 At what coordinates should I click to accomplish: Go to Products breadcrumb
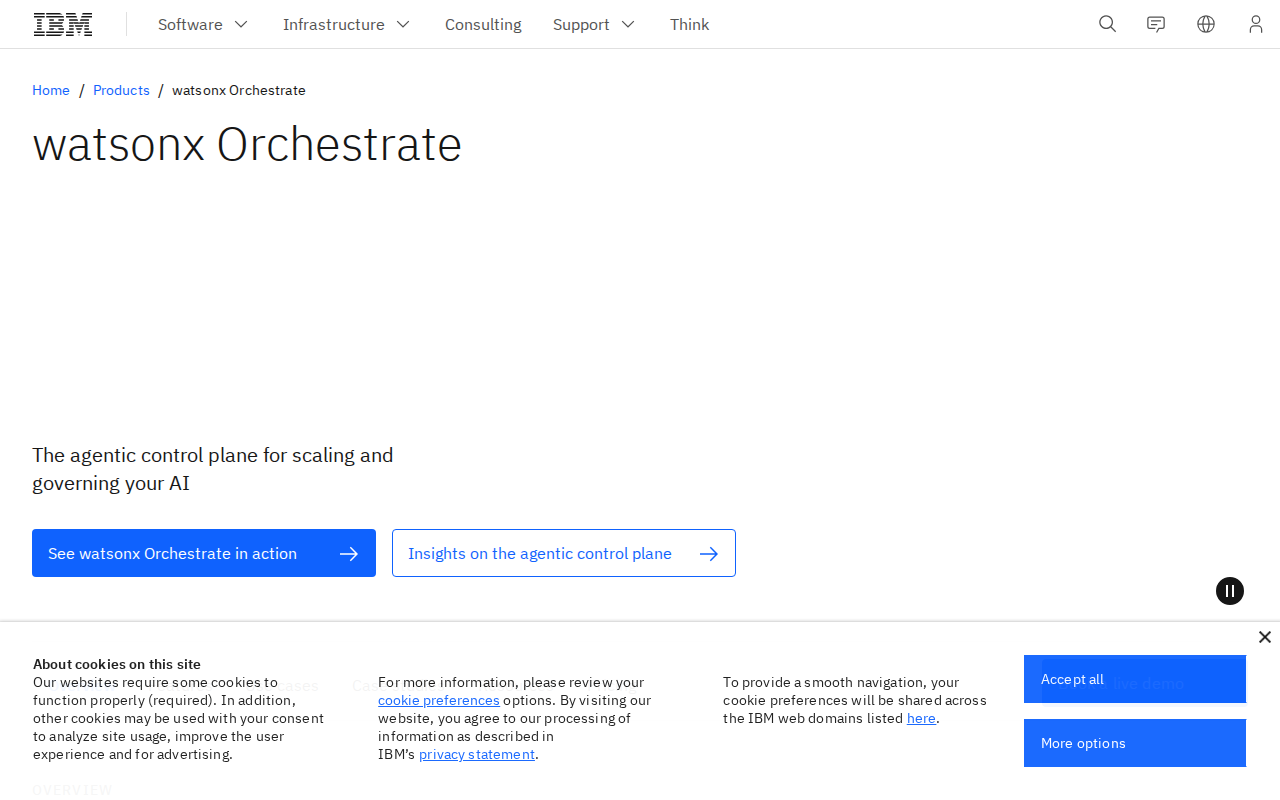click(121, 90)
